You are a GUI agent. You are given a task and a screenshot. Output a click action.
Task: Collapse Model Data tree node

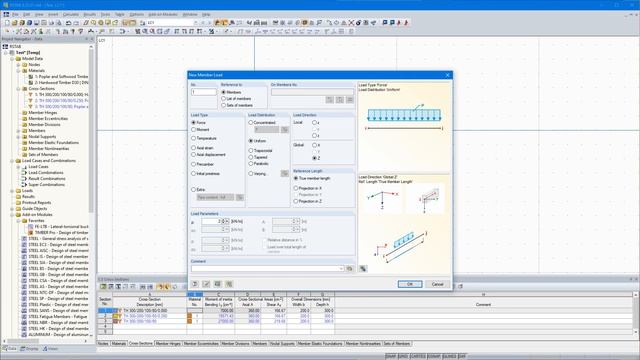tap(12, 58)
